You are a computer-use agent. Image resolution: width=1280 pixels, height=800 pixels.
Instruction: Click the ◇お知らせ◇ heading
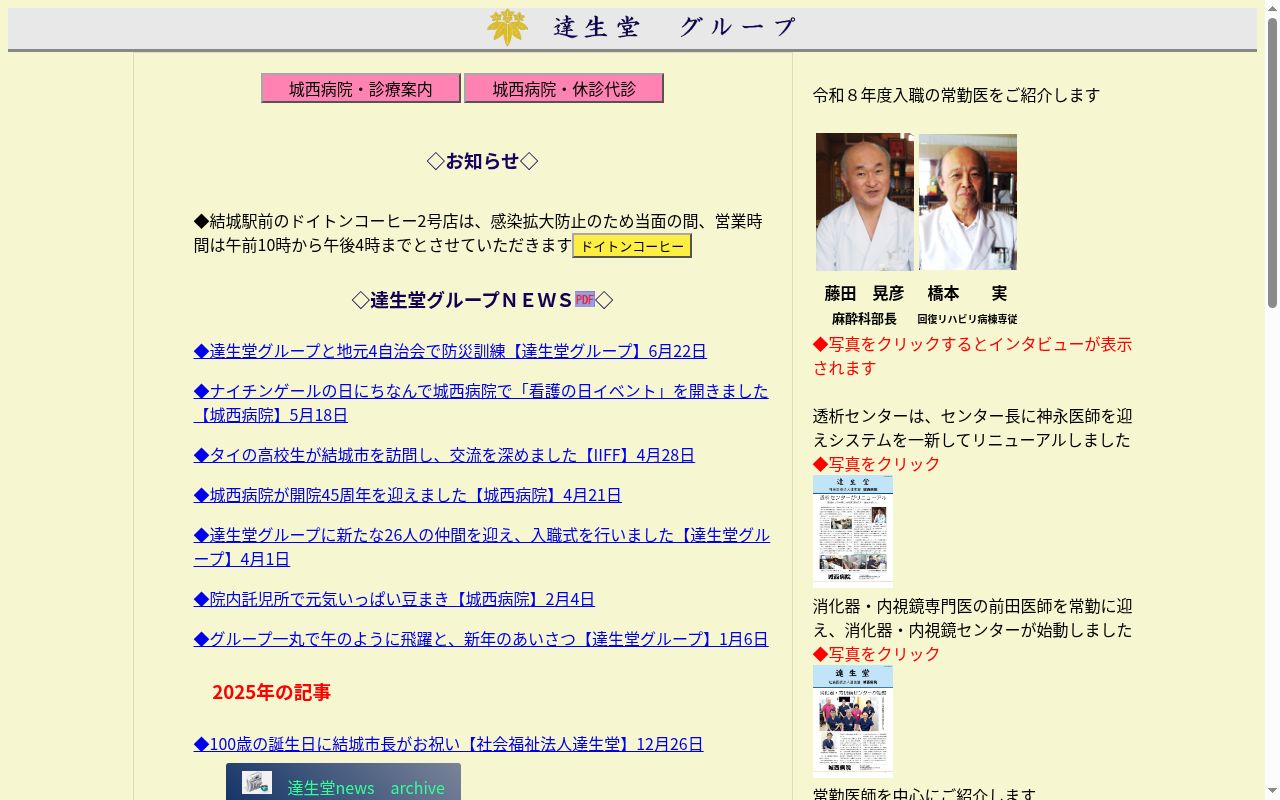pyautogui.click(x=482, y=161)
